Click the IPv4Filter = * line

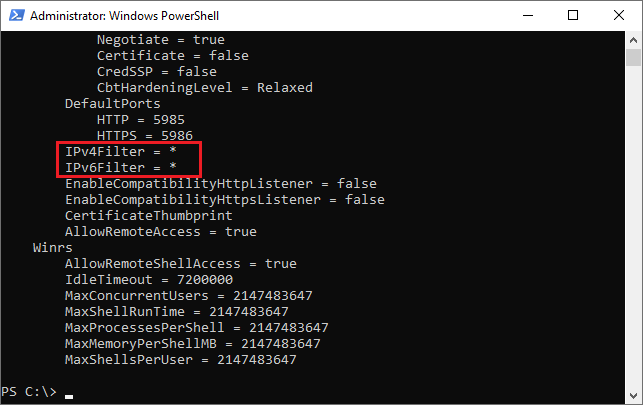(x=121, y=152)
